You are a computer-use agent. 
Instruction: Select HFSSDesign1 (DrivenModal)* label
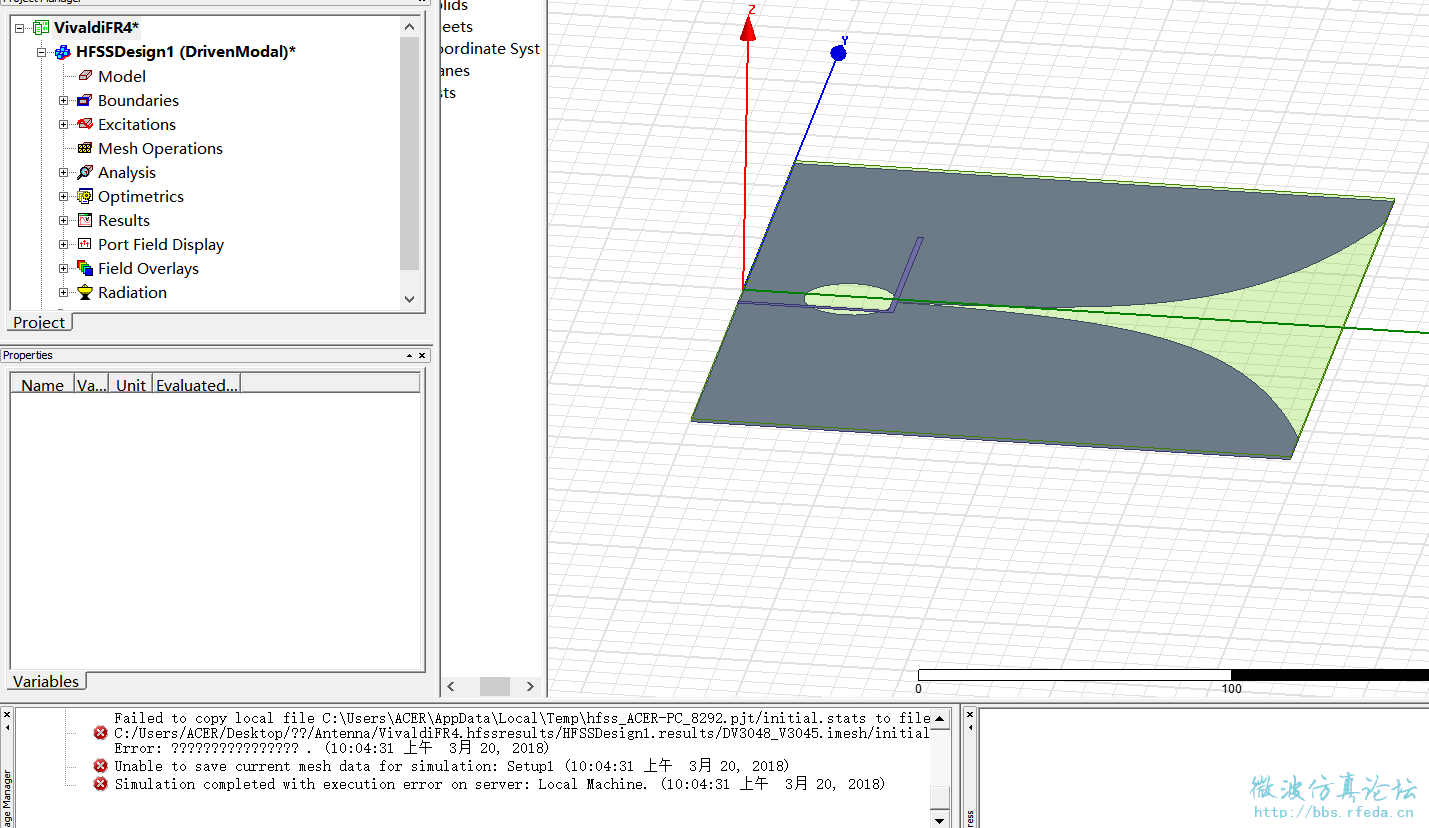click(186, 52)
